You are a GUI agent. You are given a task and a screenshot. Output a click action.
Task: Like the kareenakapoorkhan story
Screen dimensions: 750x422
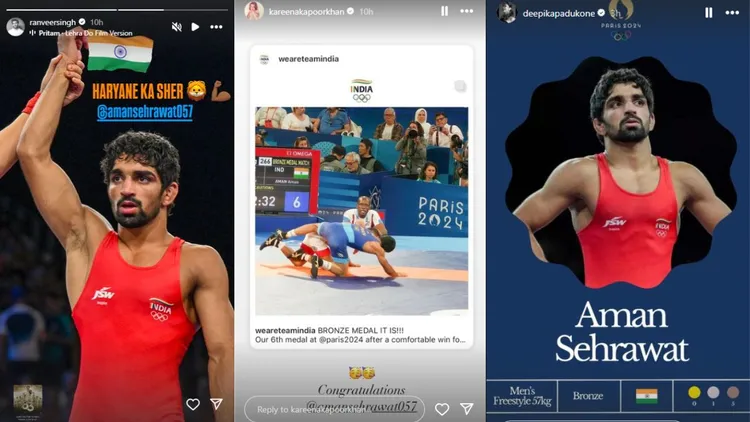pos(442,409)
